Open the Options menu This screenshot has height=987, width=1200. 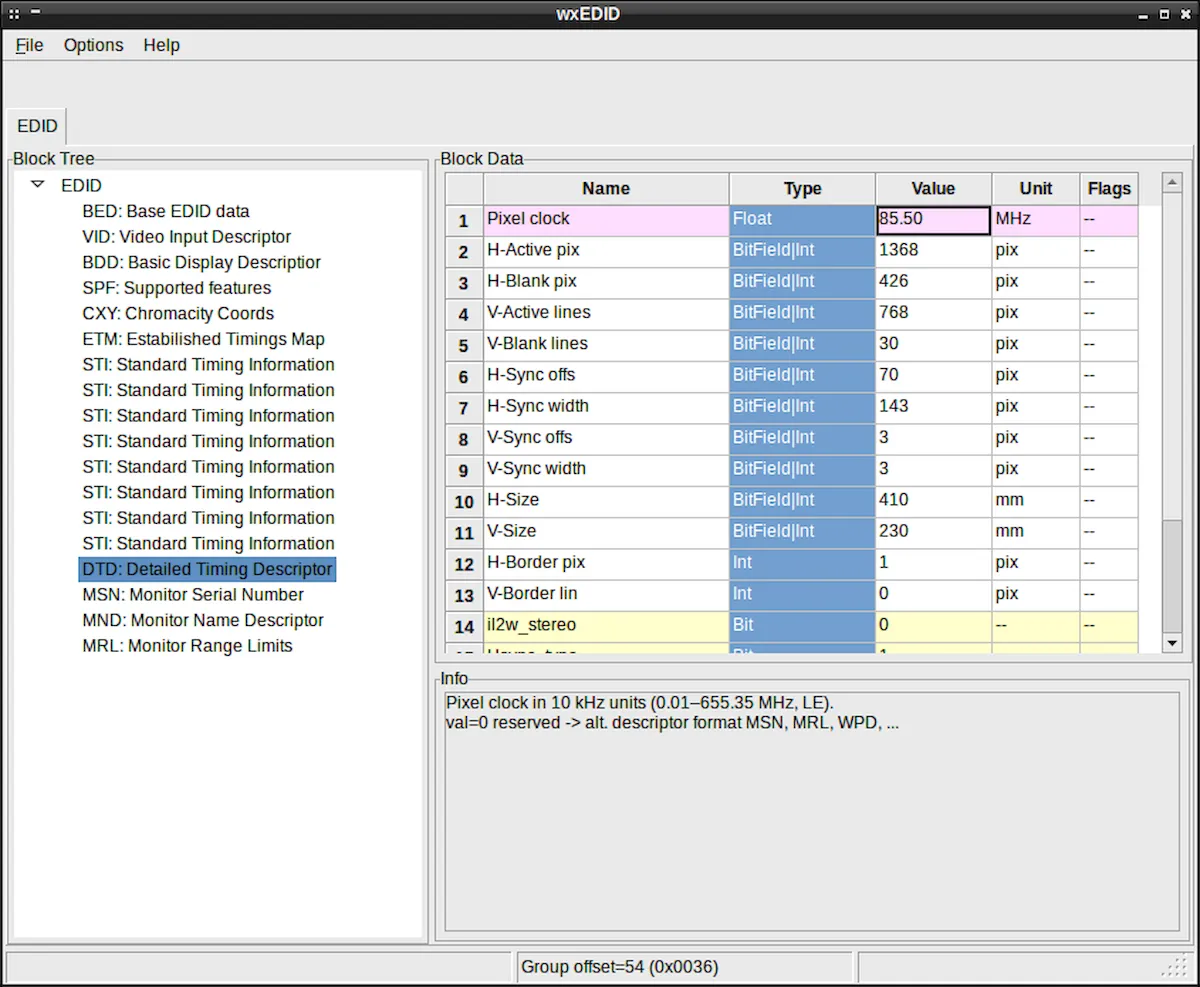coord(94,45)
